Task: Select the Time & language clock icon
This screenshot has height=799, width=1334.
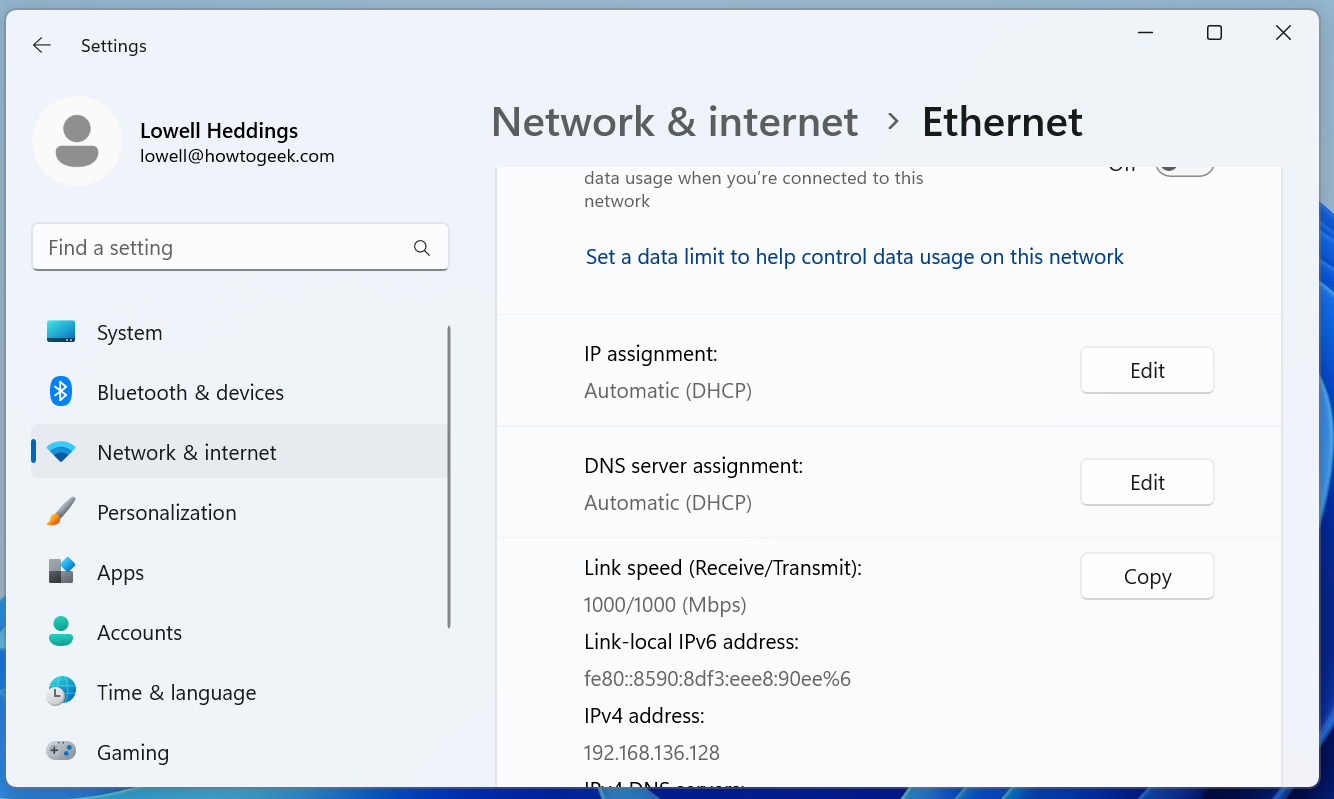Action: click(x=61, y=692)
